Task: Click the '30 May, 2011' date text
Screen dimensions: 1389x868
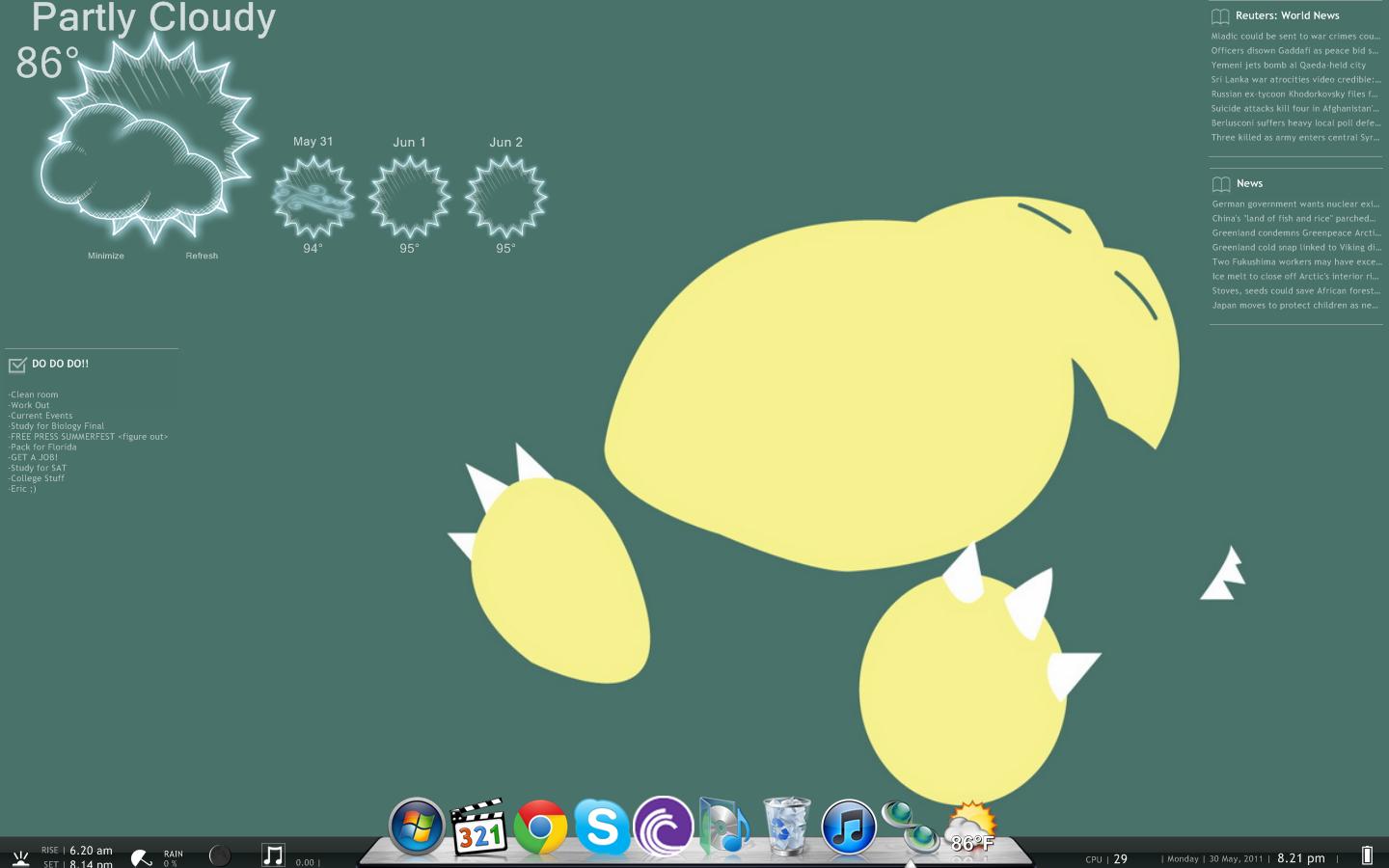Action: pyautogui.click(x=1236, y=859)
